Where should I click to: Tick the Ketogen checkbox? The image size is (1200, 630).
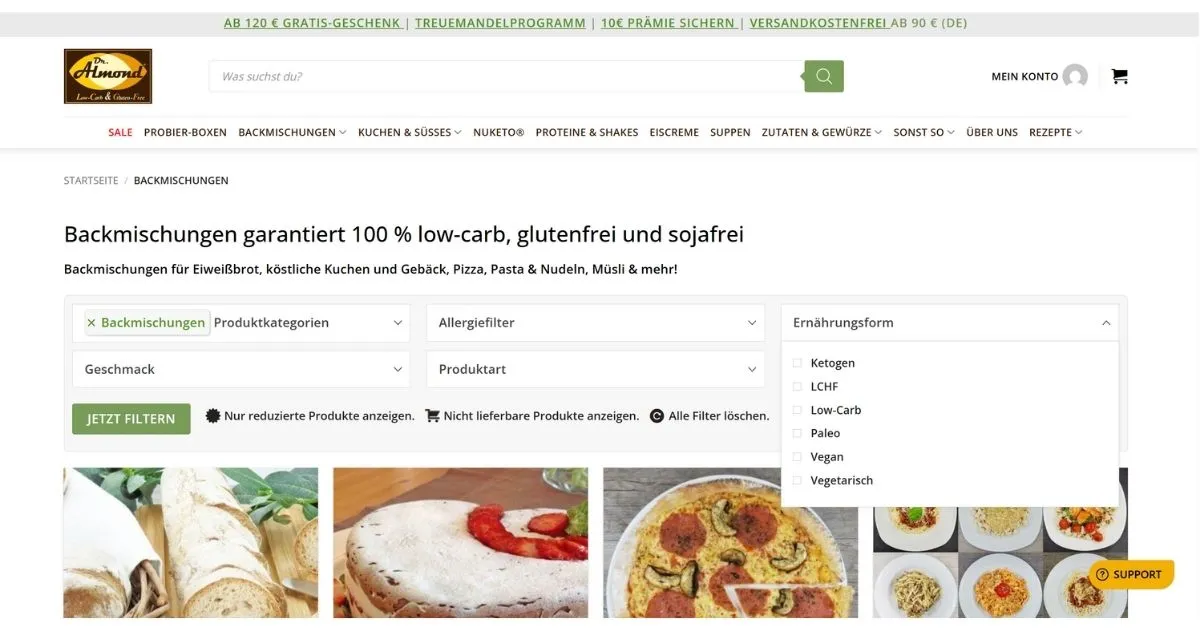click(797, 363)
